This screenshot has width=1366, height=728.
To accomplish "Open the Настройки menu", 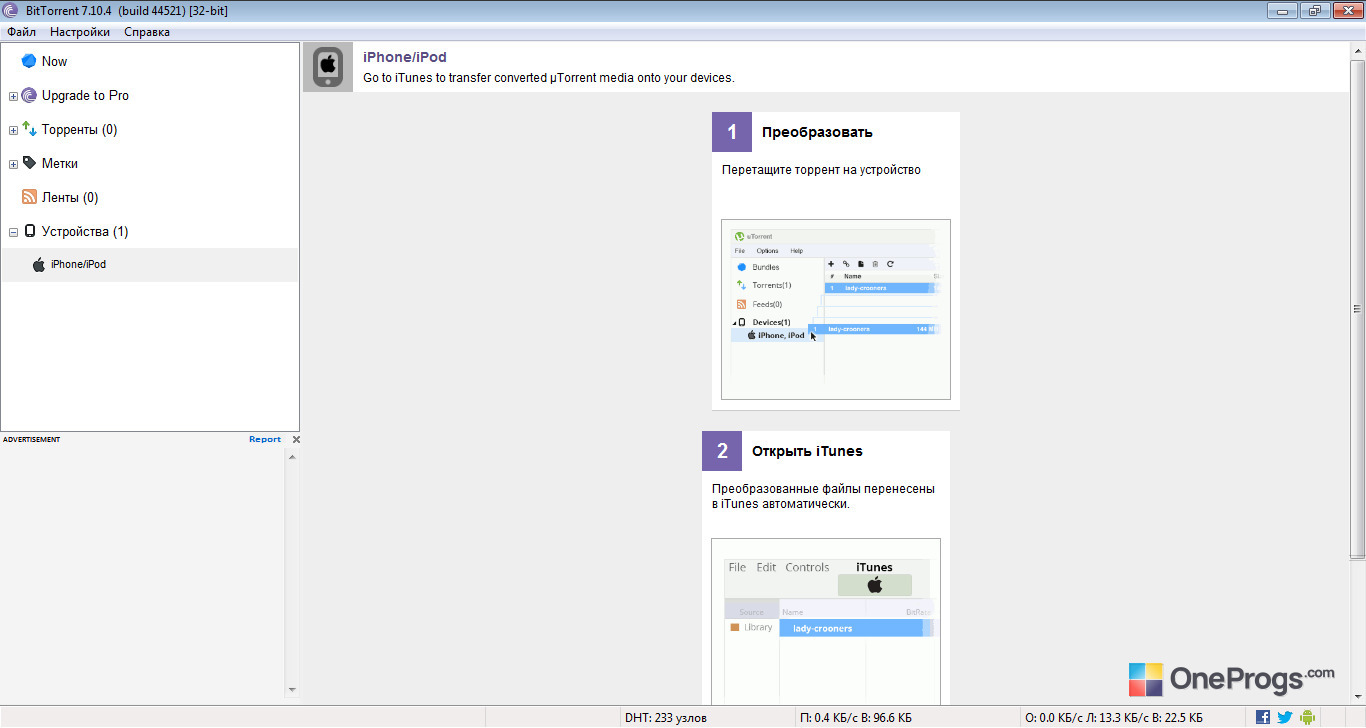I will tap(80, 32).
